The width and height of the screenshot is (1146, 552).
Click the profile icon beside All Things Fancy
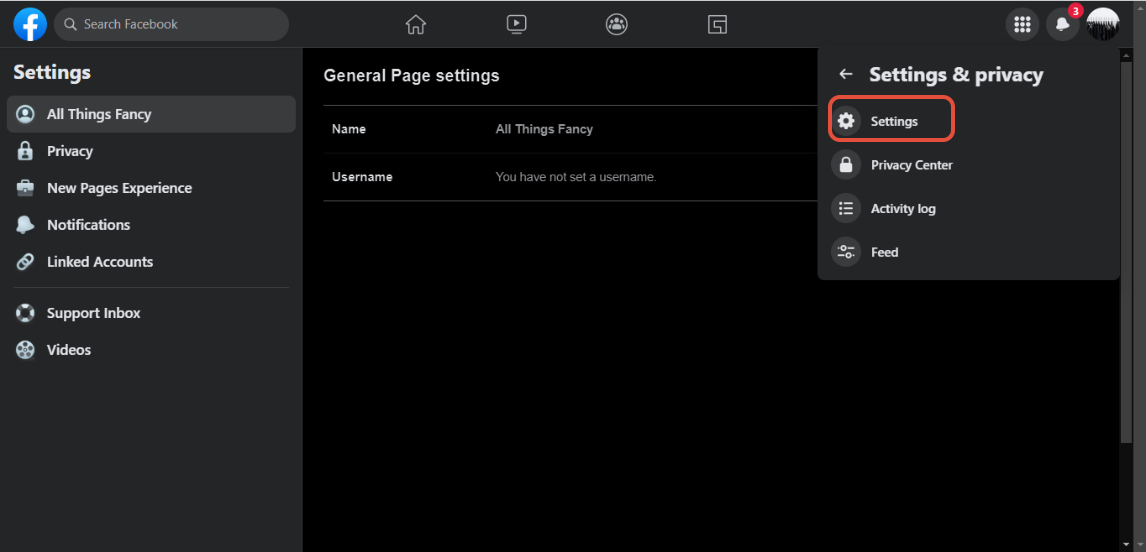coord(26,114)
